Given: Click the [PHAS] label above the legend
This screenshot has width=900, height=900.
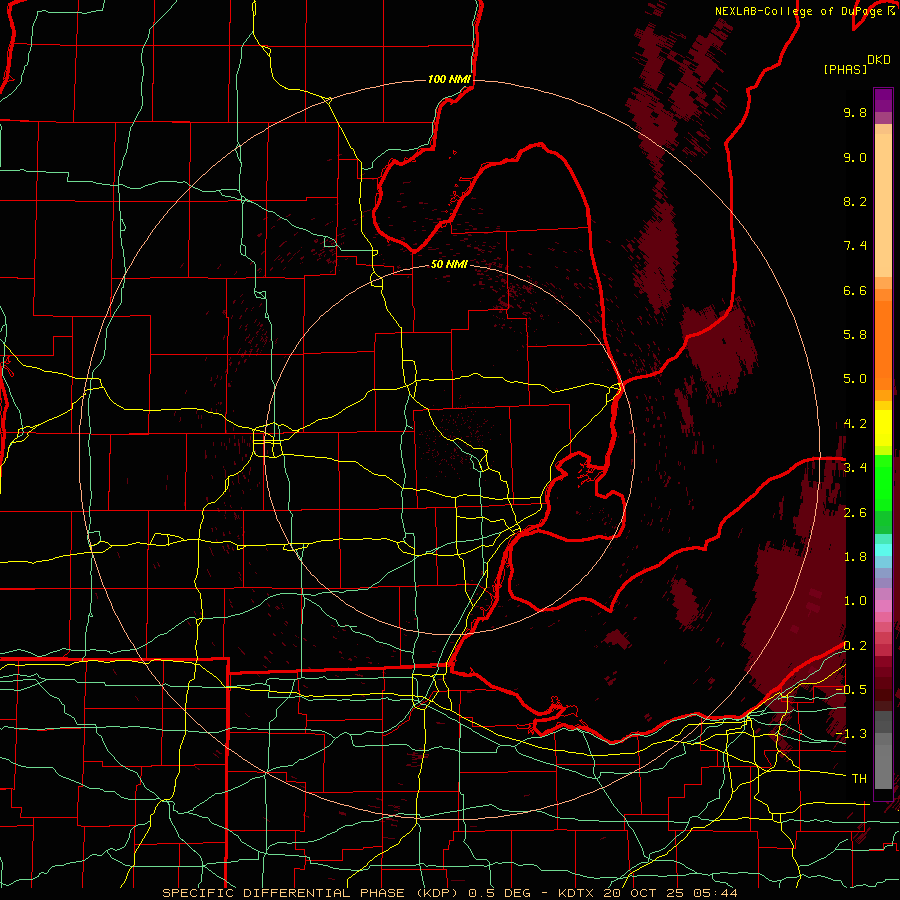Looking at the screenshot, I should (845, 70).
